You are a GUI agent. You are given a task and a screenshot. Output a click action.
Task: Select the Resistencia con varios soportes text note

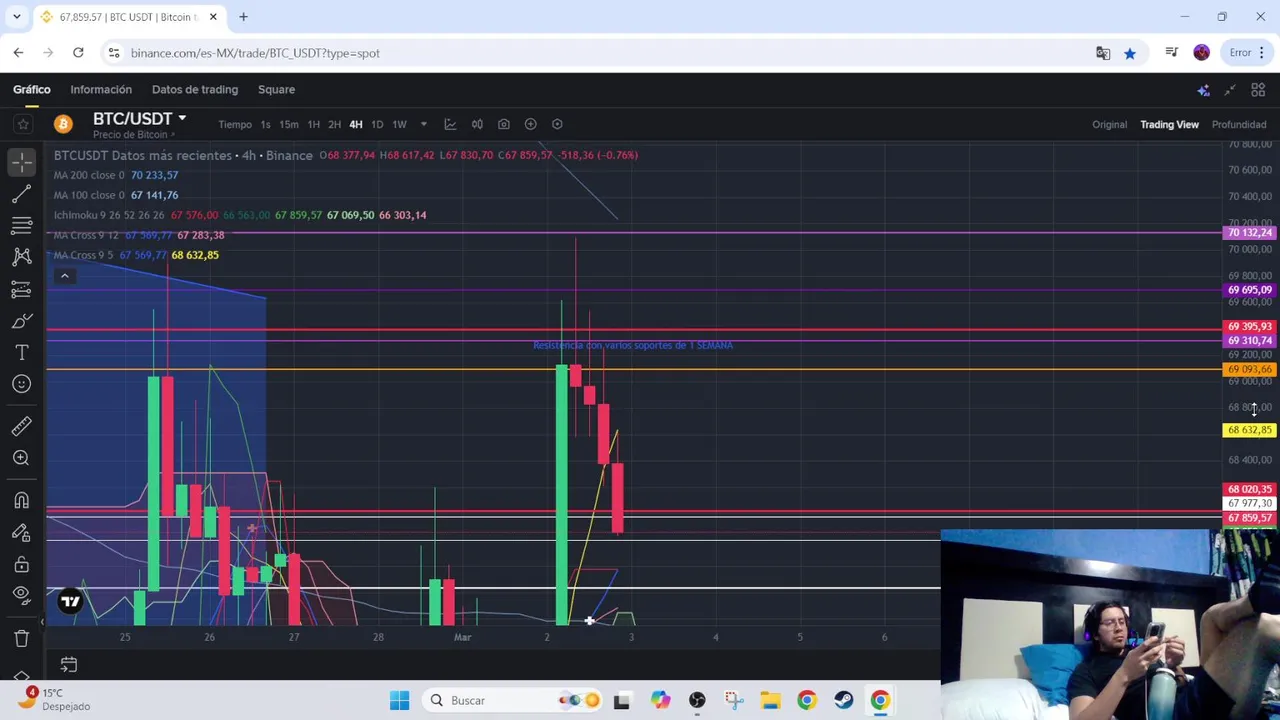[633, 345]
